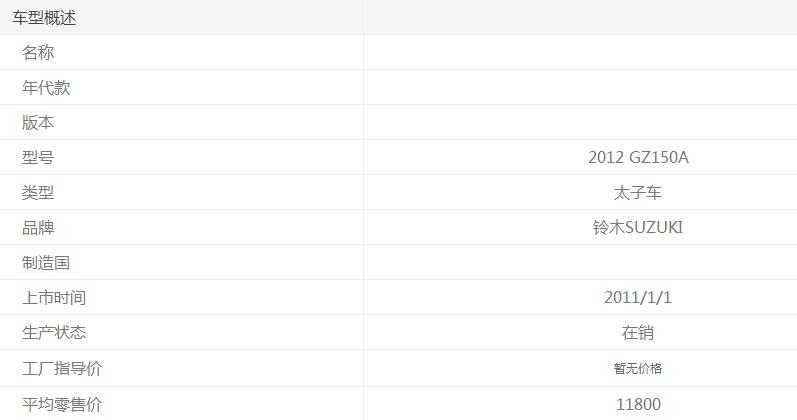797x420 pixels.
Task: Click the 年代款 row label
Action: coord(46,88)
